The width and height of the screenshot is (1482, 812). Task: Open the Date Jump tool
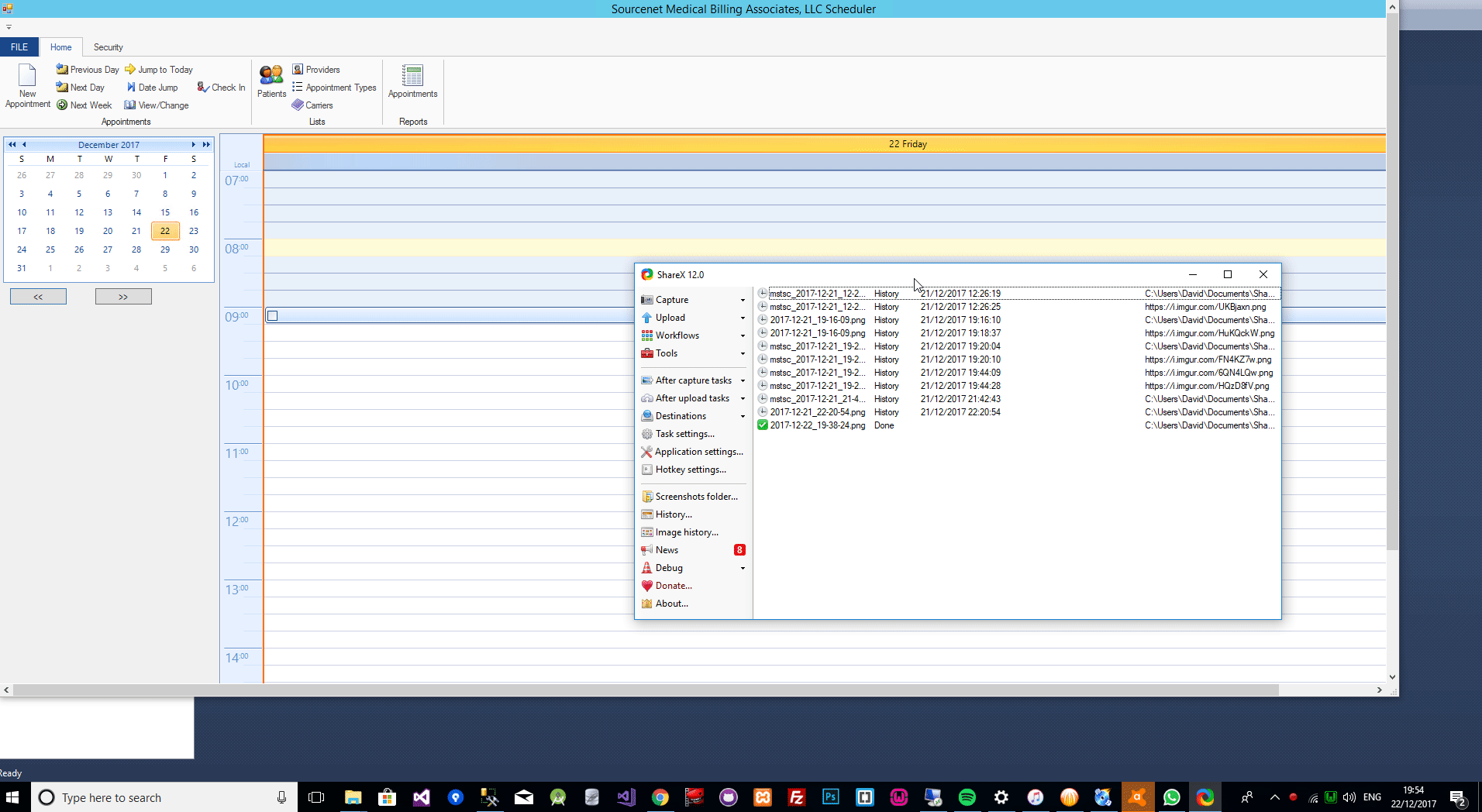click(x=152, y=88)
